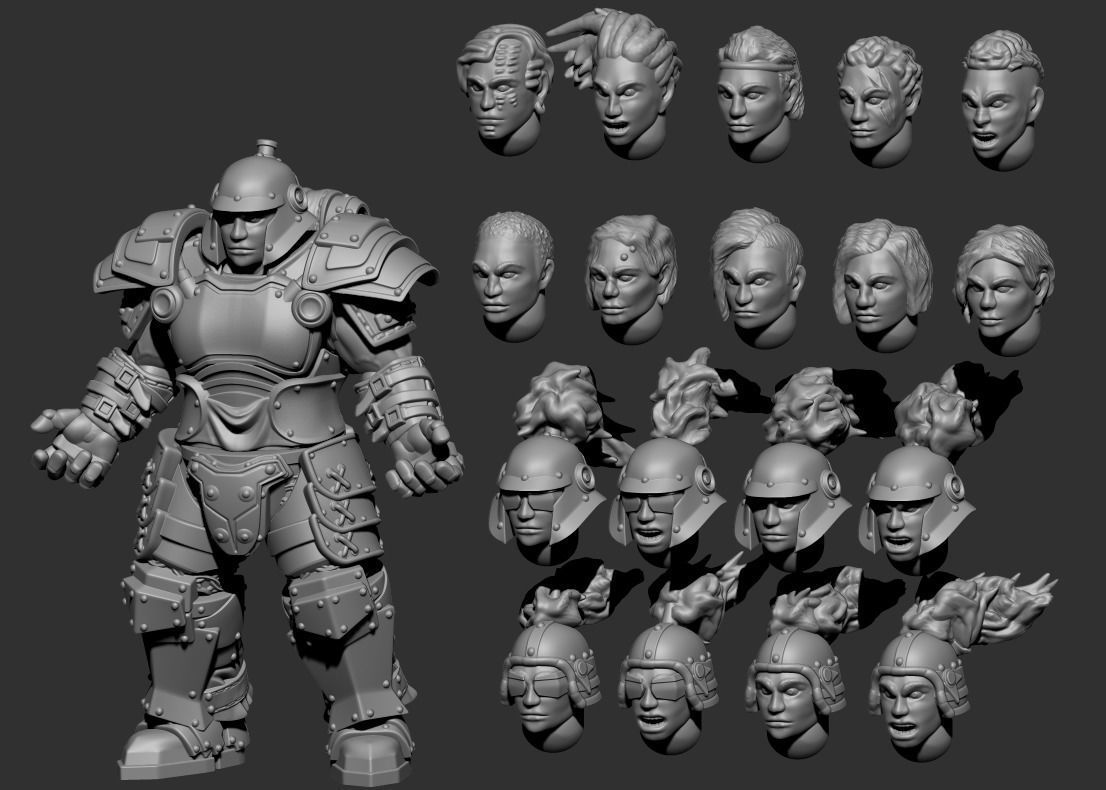Screen dimensions: 1106x790
Task: Select the head with short cropped textured hair
Action: (x=512, y=276)
